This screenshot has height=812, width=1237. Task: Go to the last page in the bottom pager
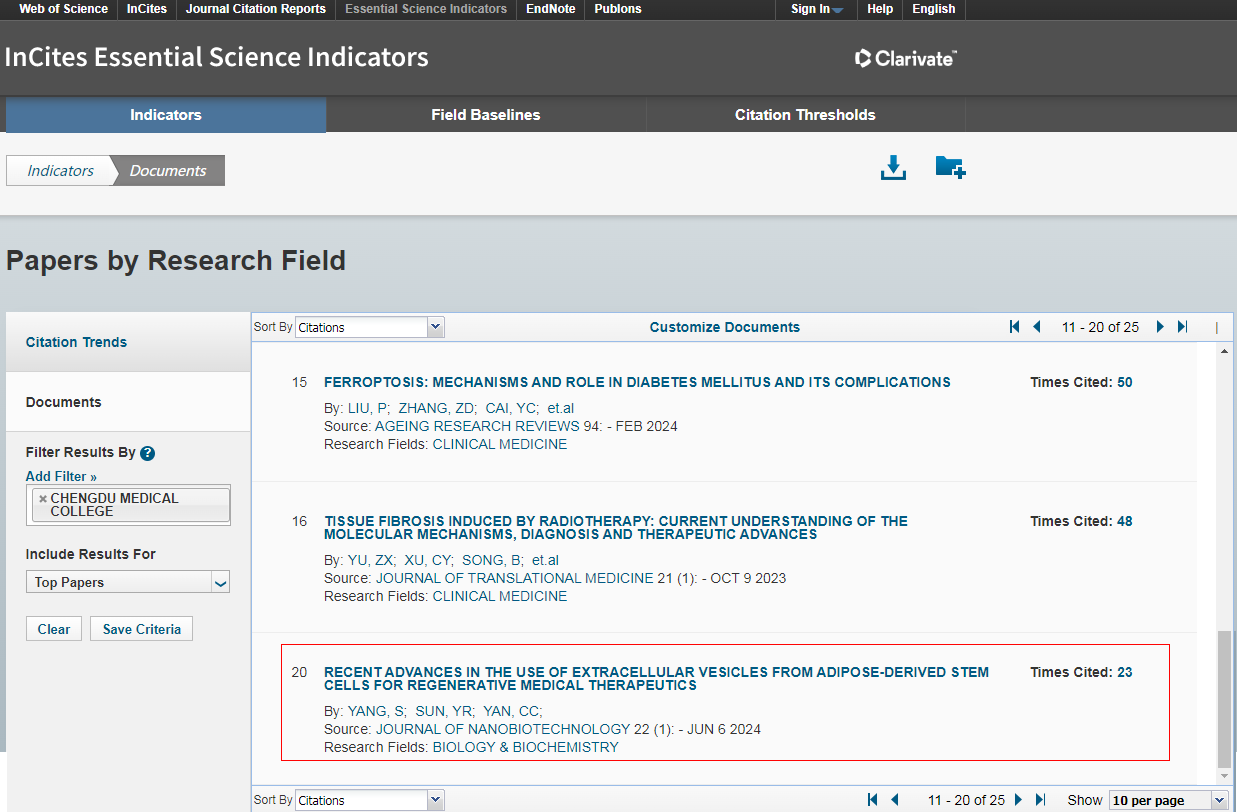click(1040, 800)
